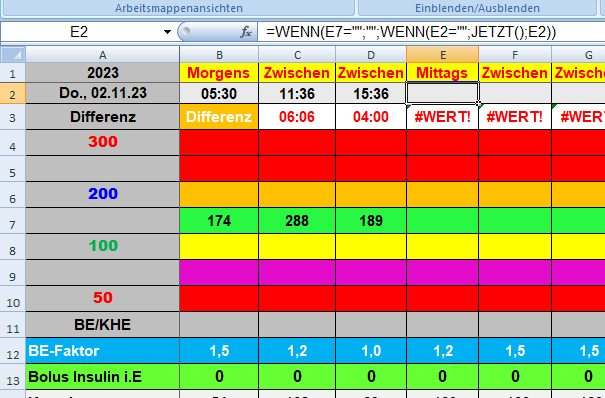Click the selected empty cell E2
The image size is (605, 398).
pyautogui.click(x=442, y=93)
